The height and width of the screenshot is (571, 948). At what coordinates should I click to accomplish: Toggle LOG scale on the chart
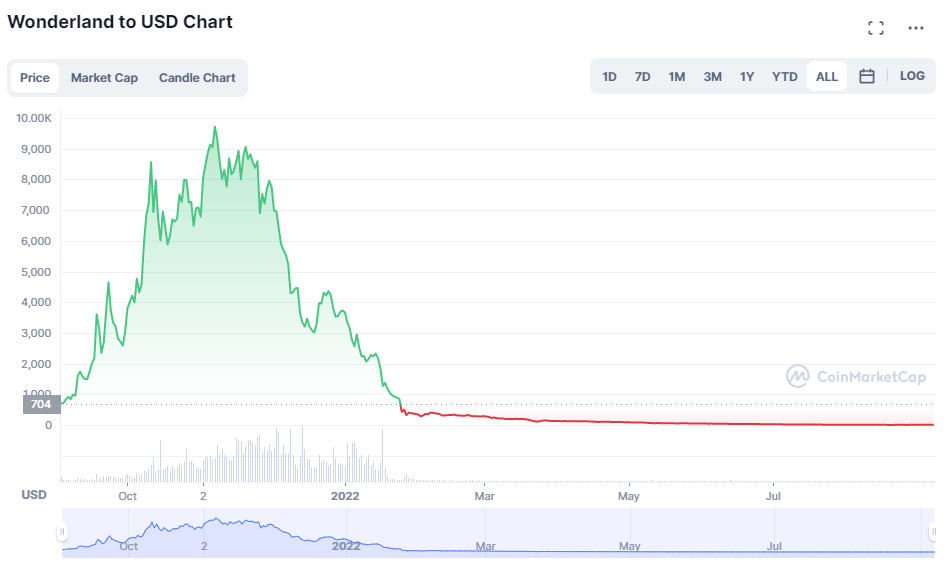912,76
